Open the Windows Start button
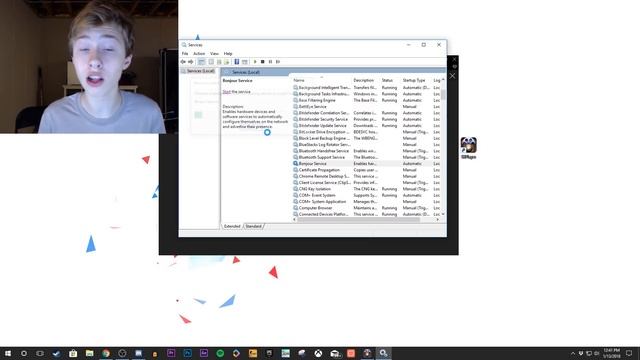This screenshot has width=640, height=360. [x=7, y=353]
